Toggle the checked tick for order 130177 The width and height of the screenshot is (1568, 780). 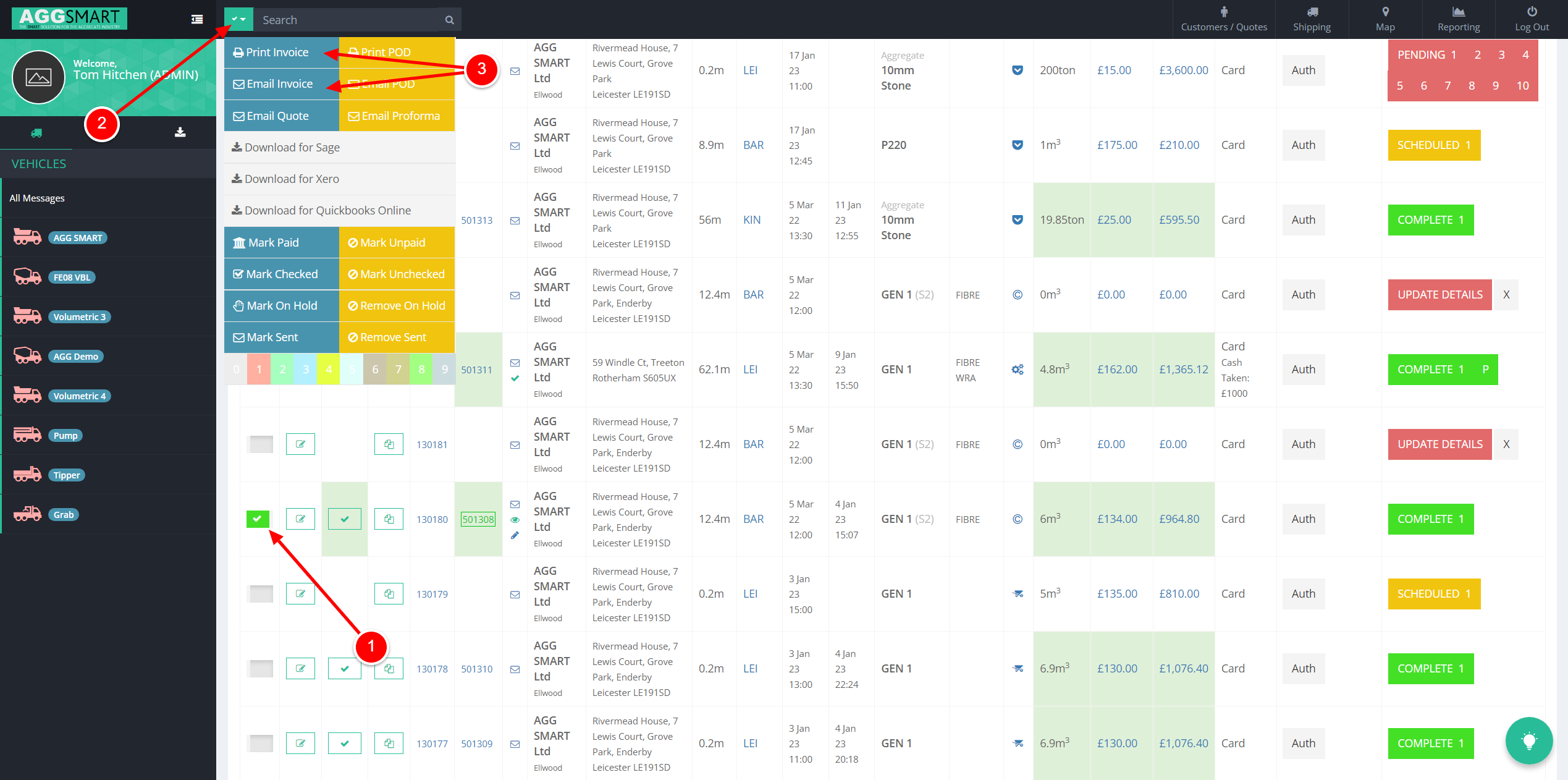[345, 743]
